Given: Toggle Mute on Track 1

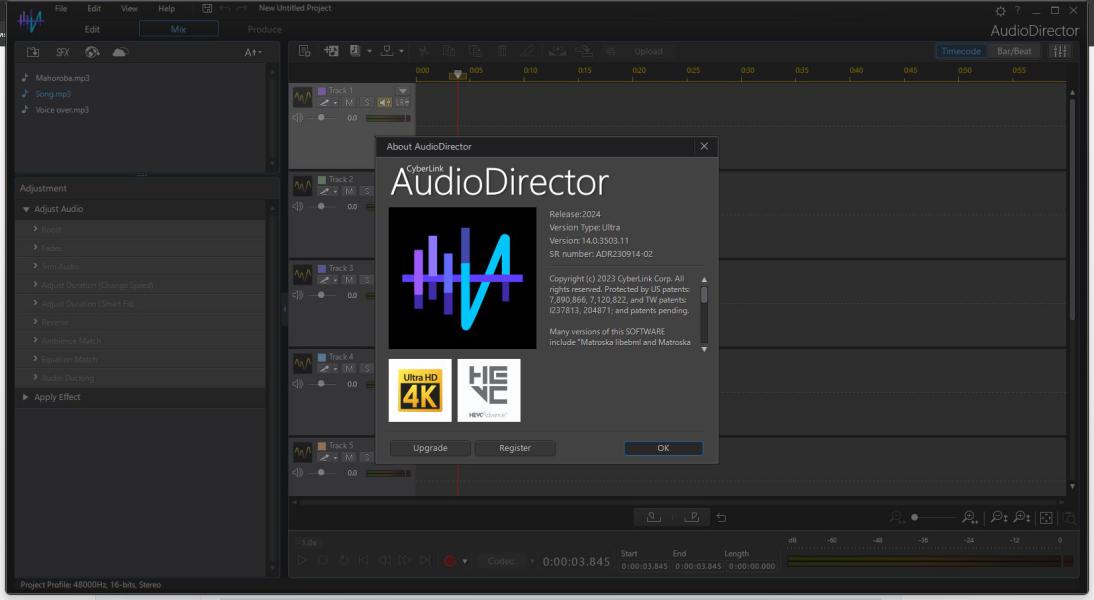Looking at the screenshot, I should (349, 103).
